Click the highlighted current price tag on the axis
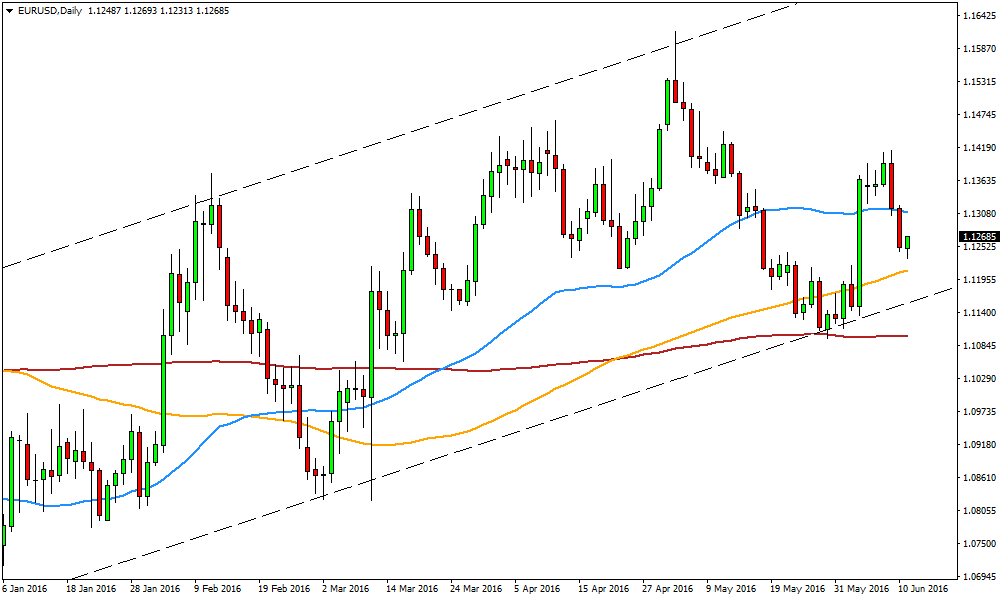 (979, 237)
